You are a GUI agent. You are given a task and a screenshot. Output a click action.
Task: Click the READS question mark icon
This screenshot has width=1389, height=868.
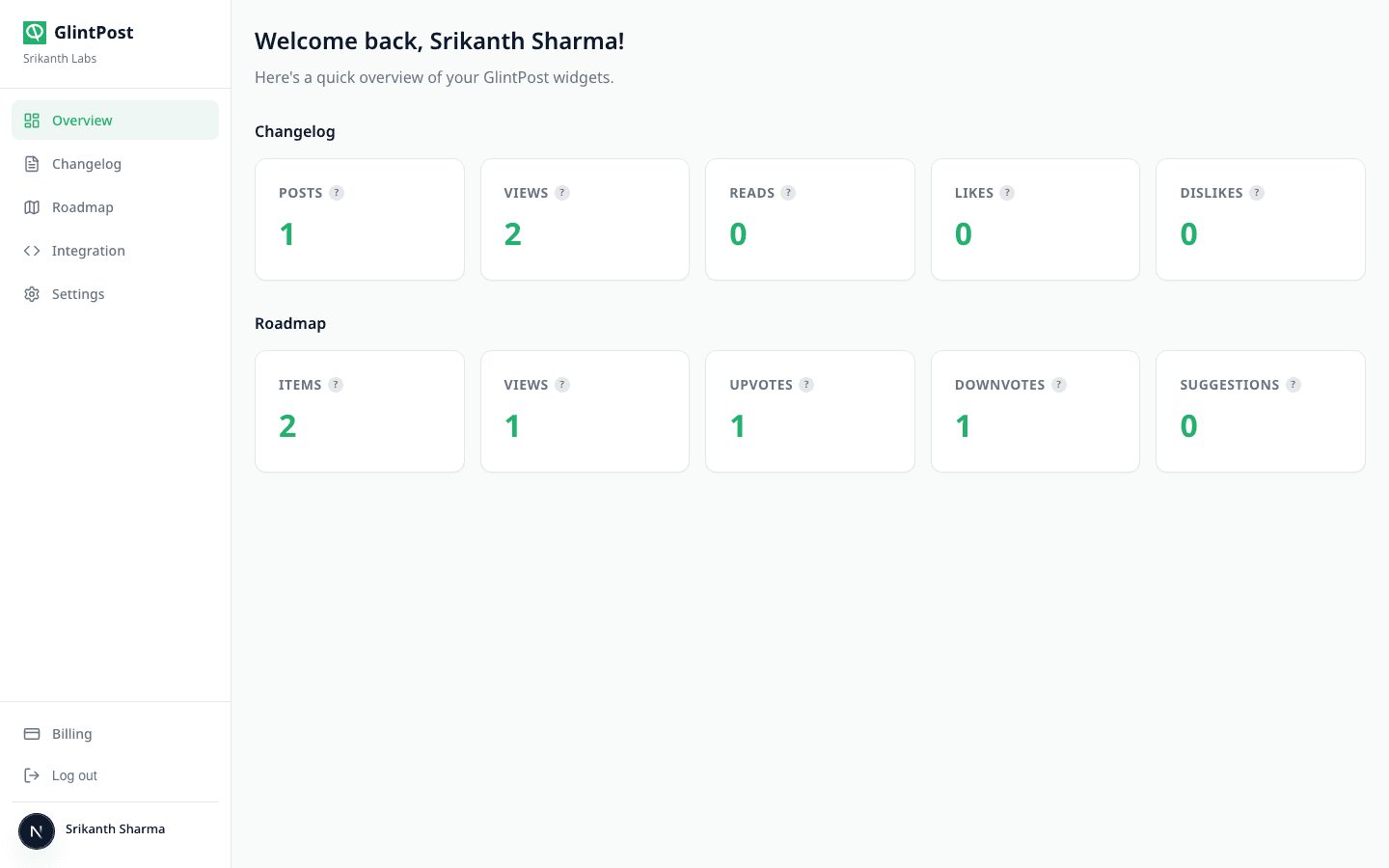pos(788,193)
